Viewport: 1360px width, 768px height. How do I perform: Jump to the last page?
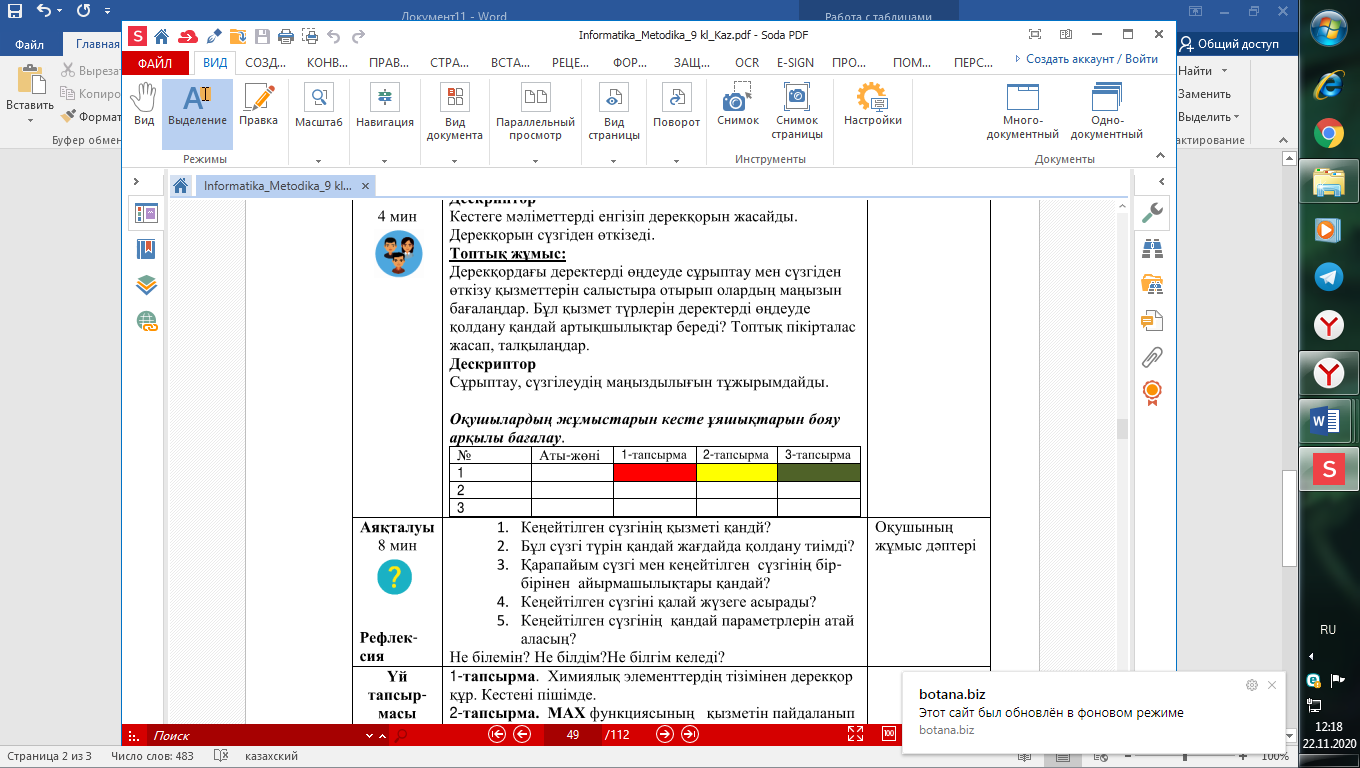coord(690,734)
